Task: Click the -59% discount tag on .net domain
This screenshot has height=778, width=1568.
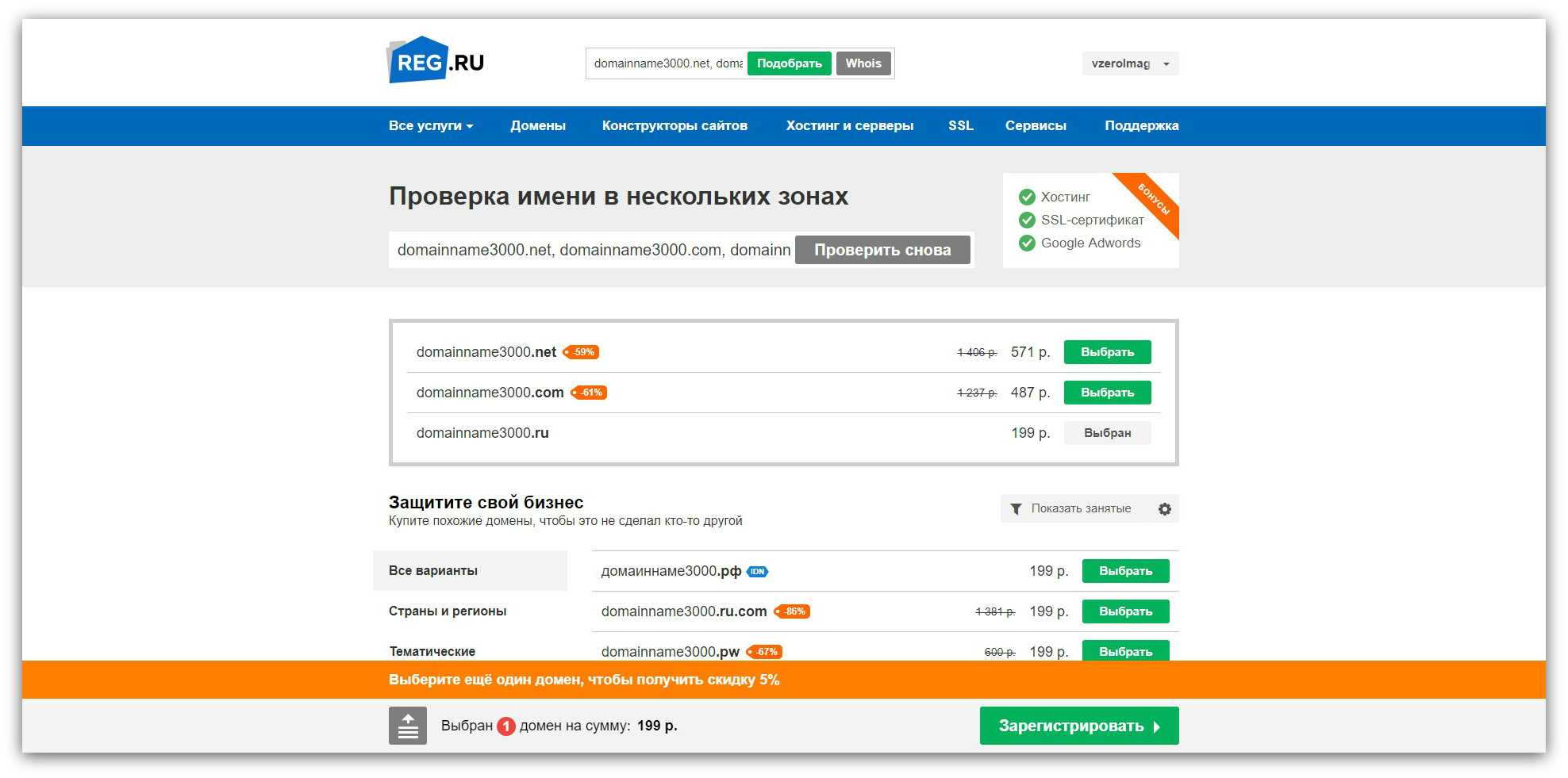Action: click(581, 352)
